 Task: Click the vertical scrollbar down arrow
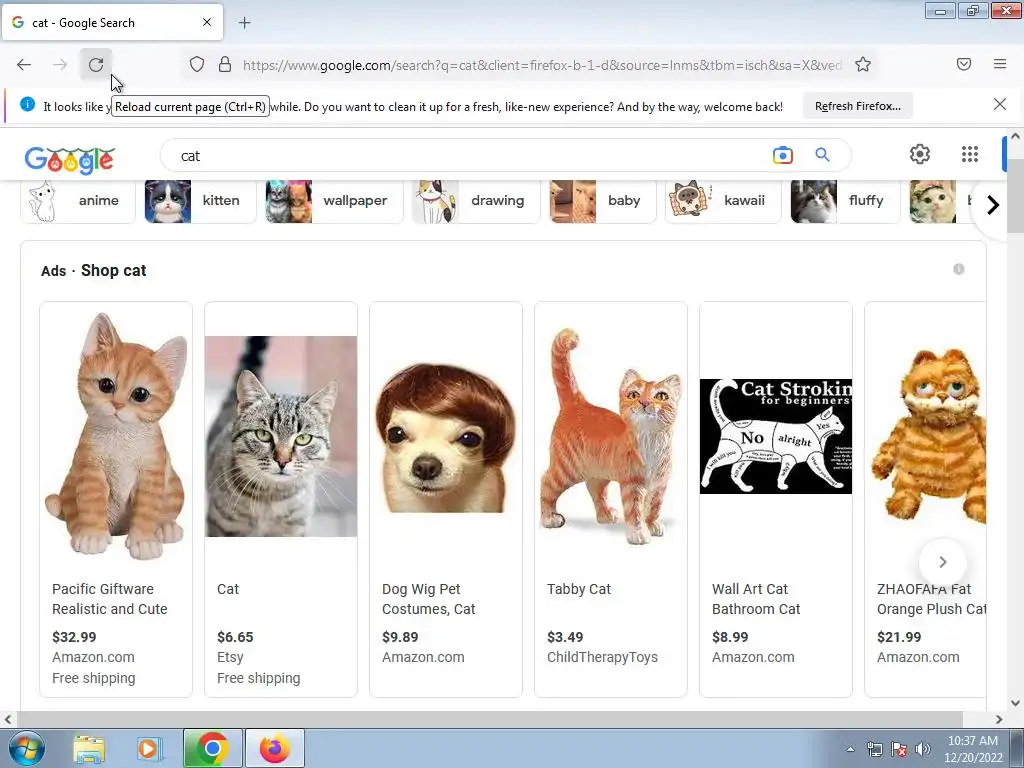tap(1015, 703)
